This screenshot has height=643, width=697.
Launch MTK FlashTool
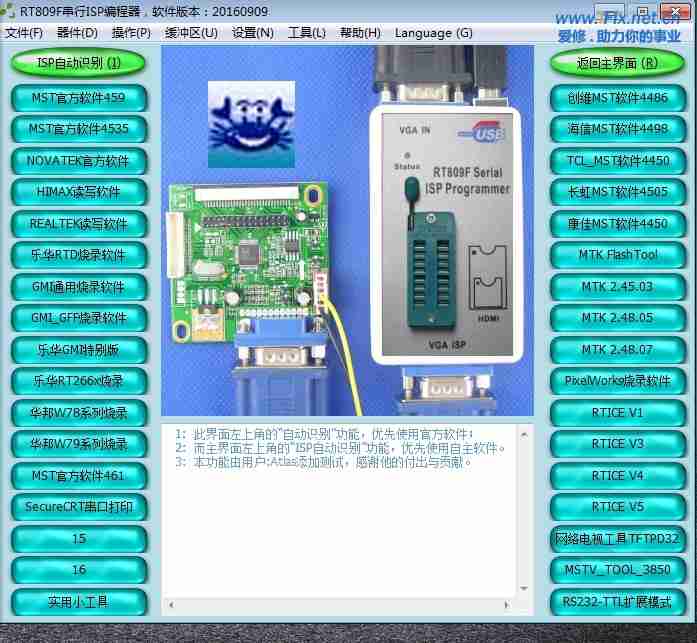point(617,255)
